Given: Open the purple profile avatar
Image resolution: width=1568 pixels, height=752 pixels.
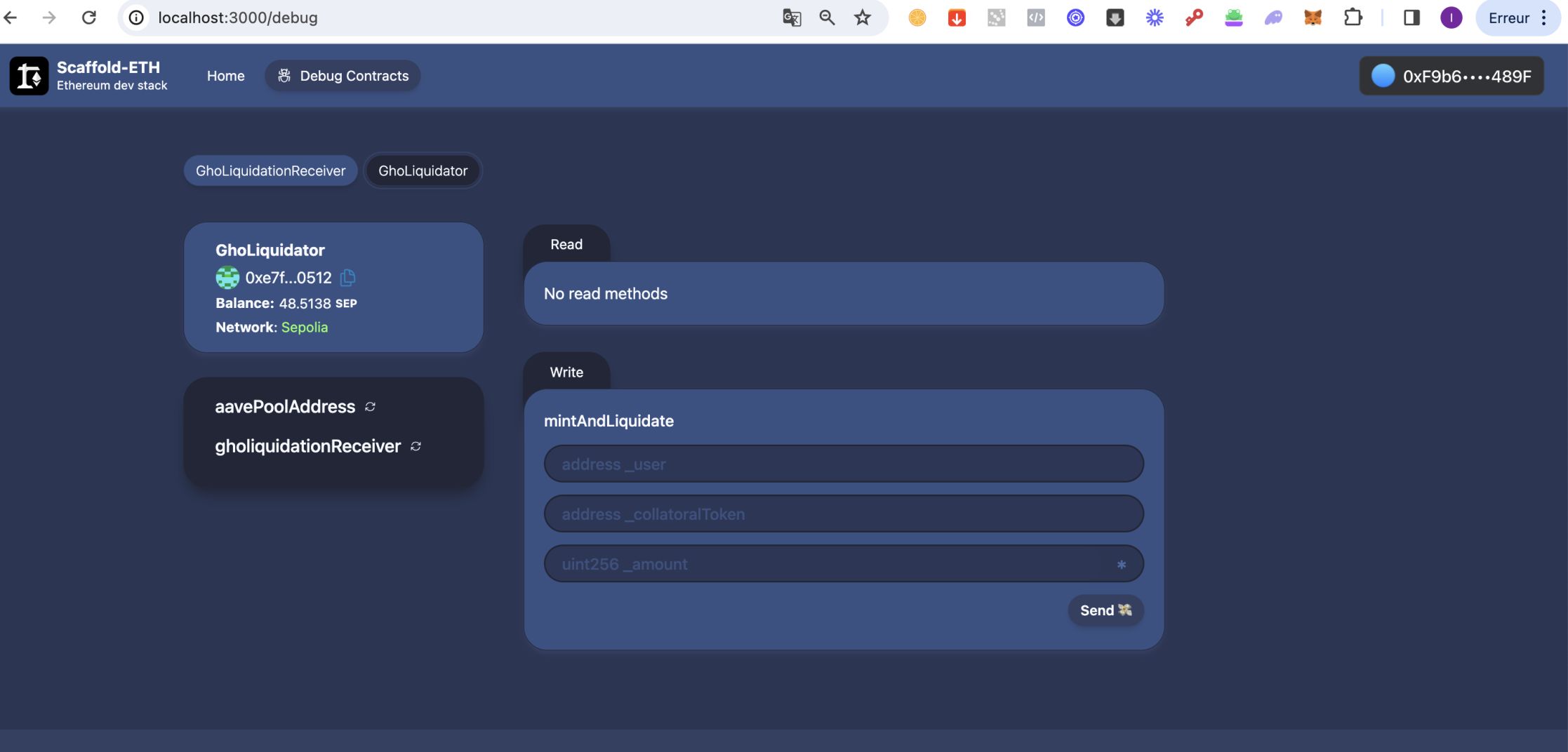Looking at the screenshot, I should coord(1451,18).
